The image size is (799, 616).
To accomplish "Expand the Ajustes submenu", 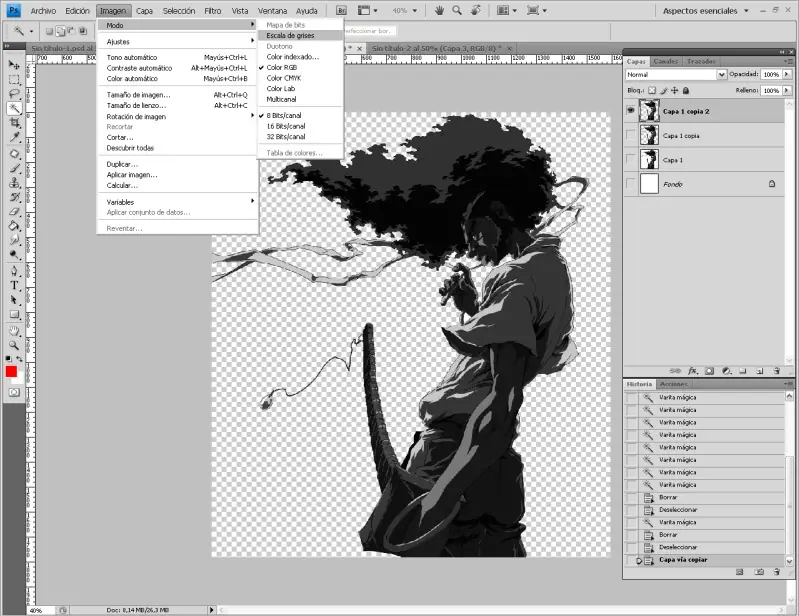I will point(177,41).
